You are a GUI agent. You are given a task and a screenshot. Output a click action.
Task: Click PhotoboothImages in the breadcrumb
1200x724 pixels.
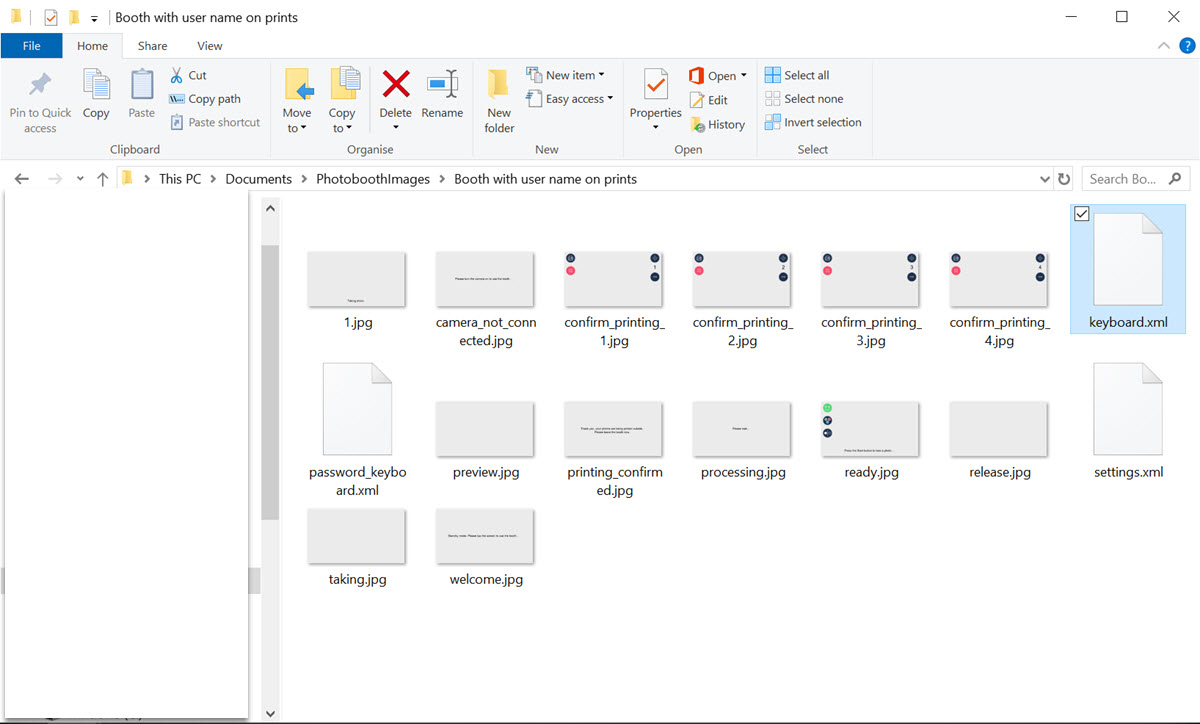pyautogui.click(x=373, y=179)
